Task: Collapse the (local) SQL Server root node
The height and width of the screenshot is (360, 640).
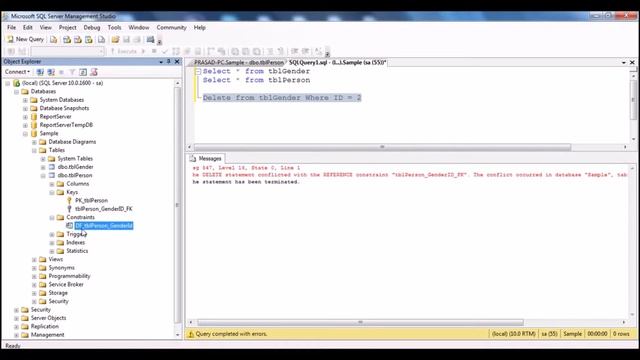Action: (x=8, y=83)
